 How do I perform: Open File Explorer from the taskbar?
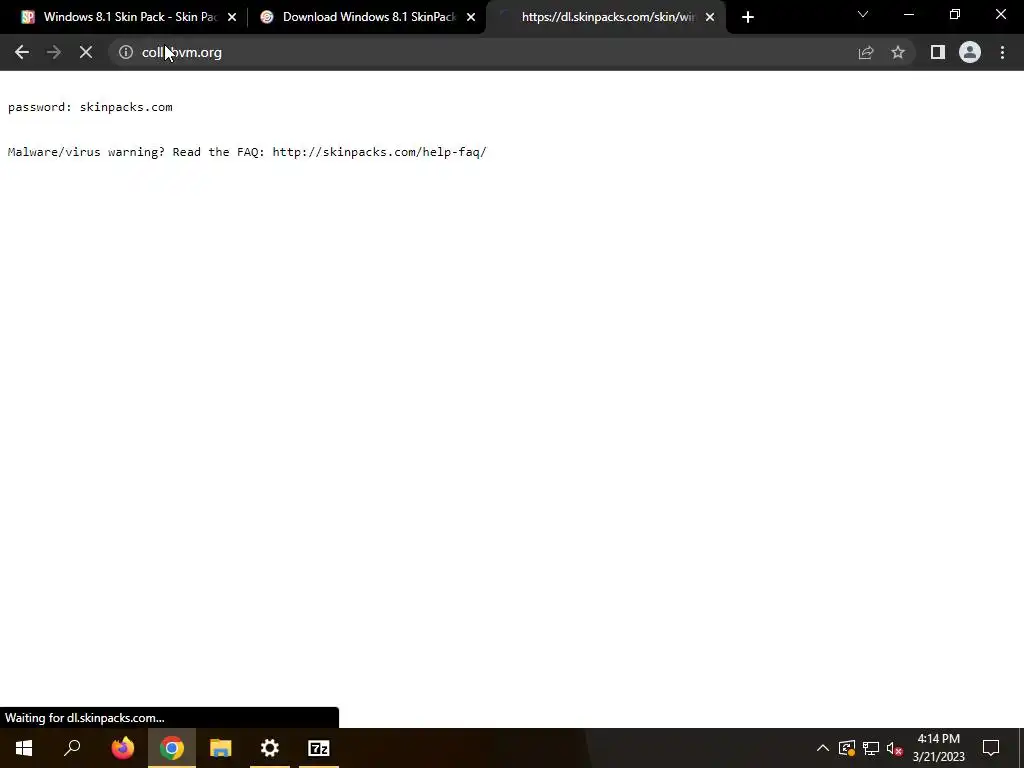click(x=221, y=748)
